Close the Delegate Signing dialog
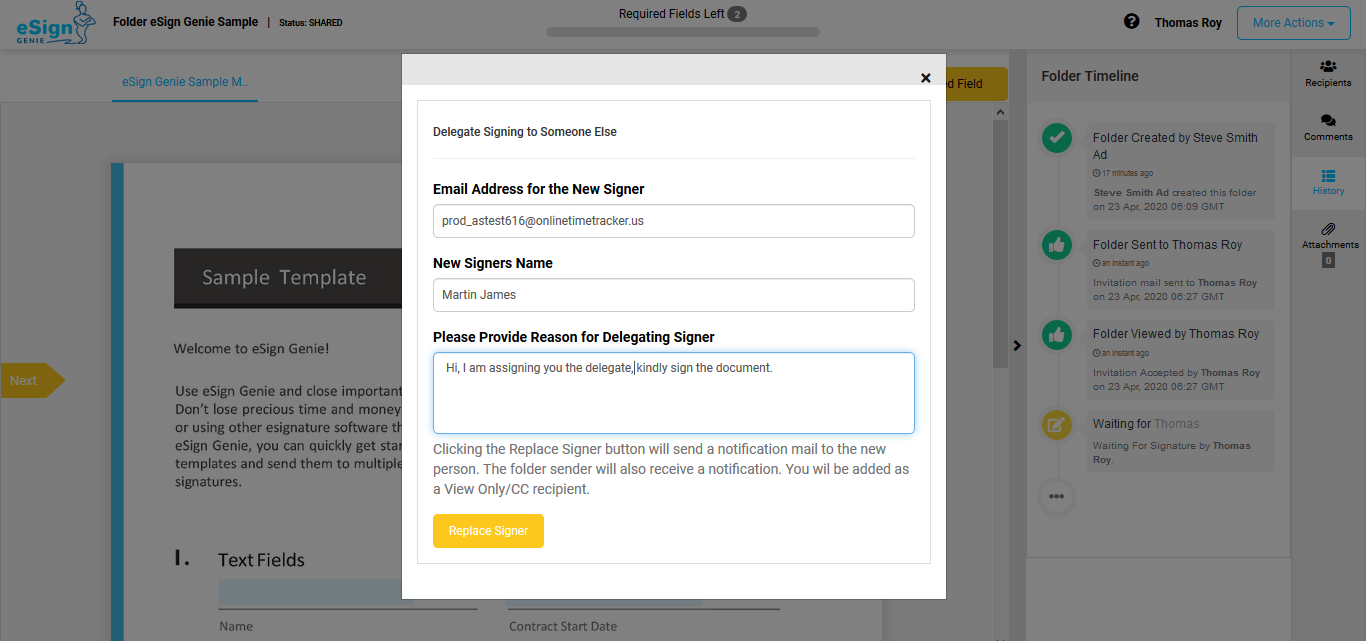The height and width of the screenshot is (641, 1366). point(925,78)
